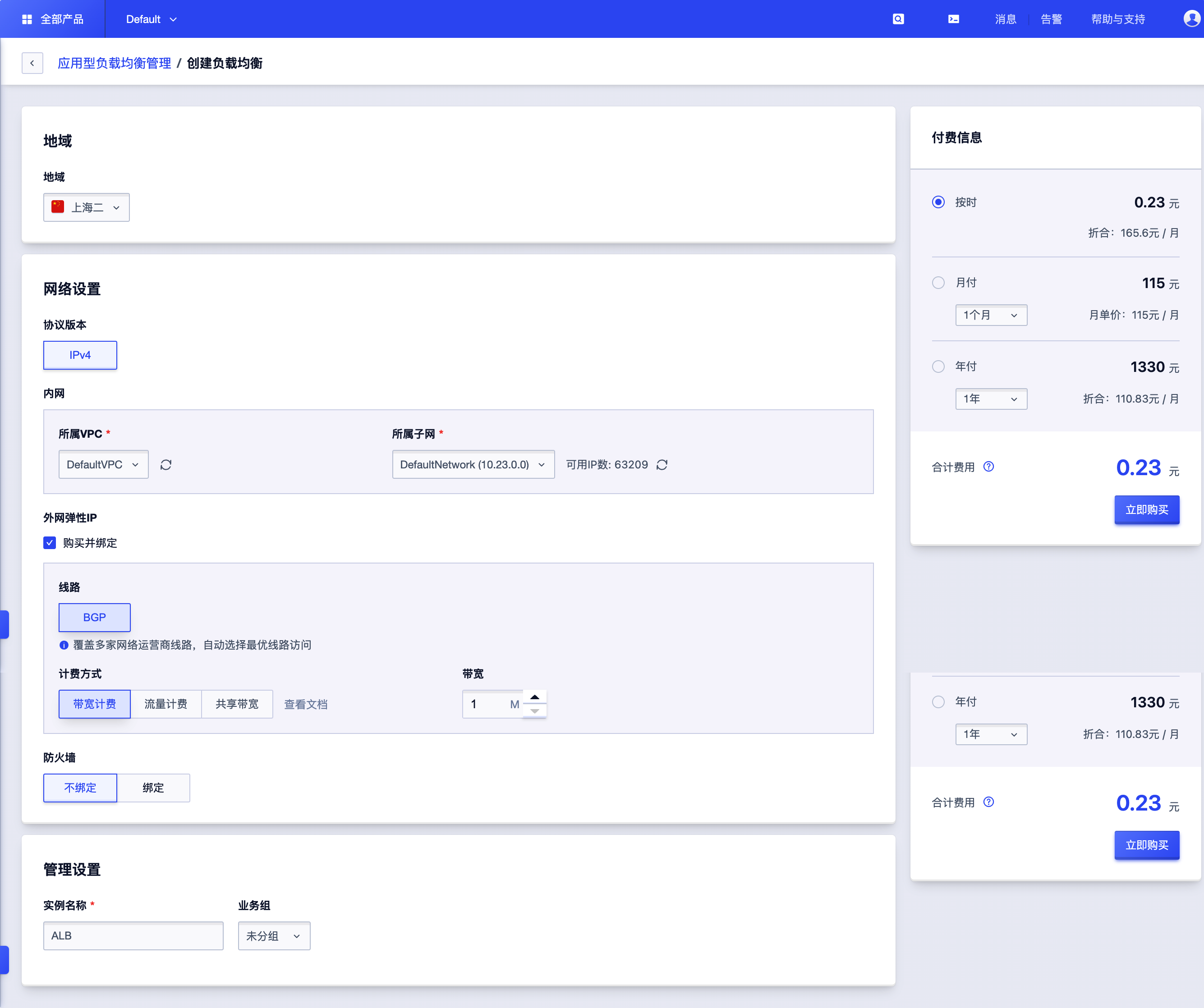Open the 合计费用 help question icon
Viewport: 1204px width, 1008px height.
click(x=988, y=467)
